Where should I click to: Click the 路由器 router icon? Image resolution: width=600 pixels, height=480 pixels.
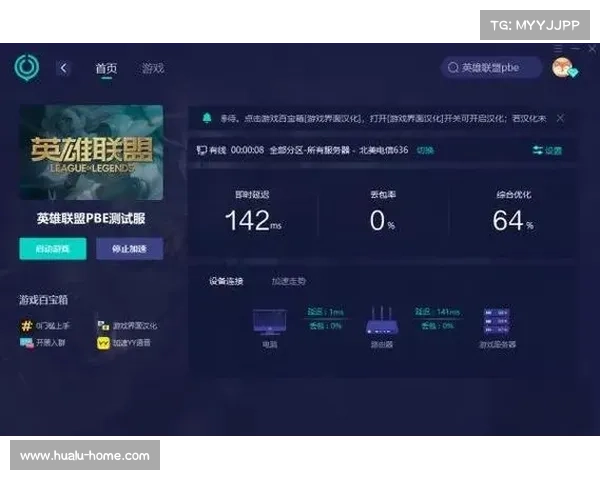pyautogui.click(x=382, y=321)
